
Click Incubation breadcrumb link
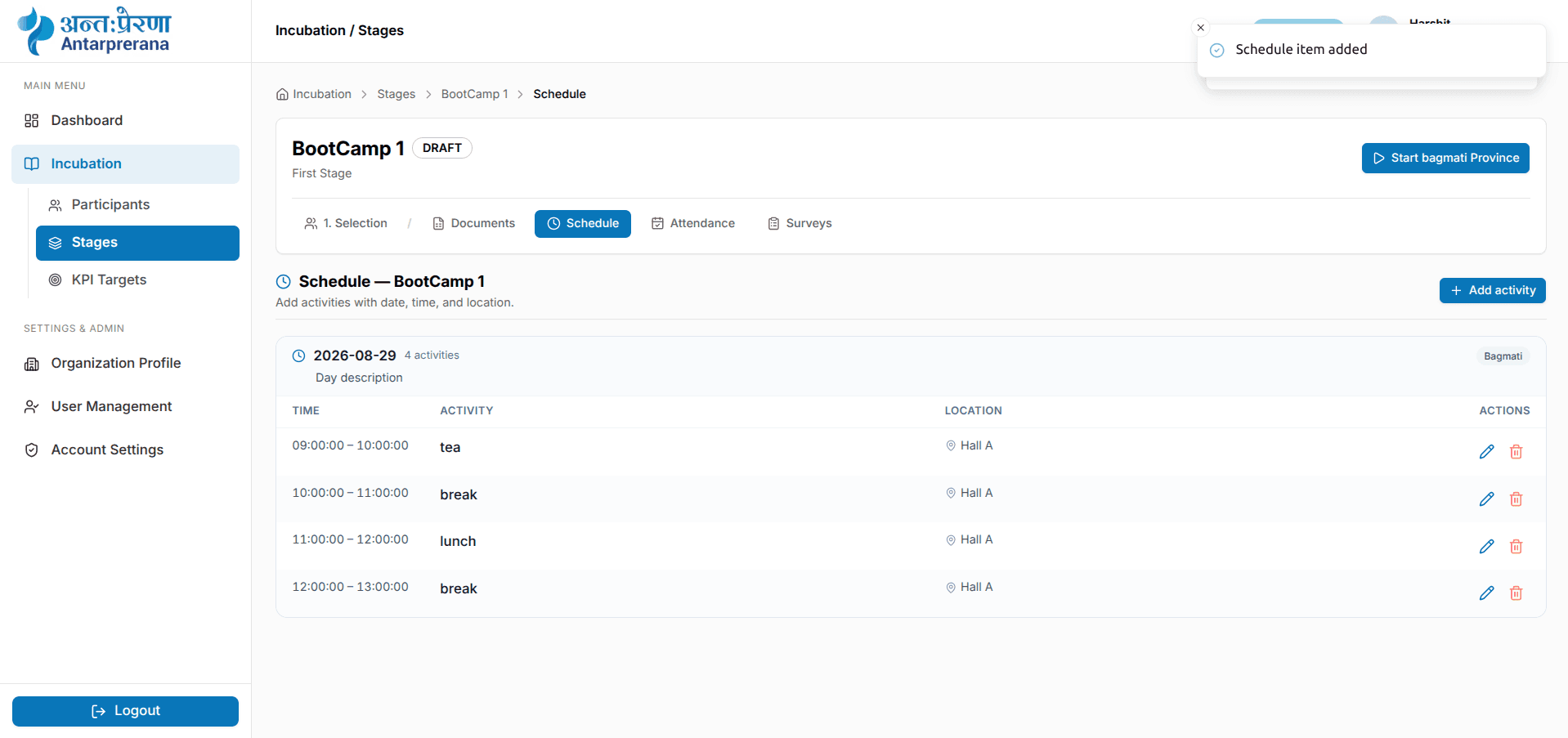pos(322,94)
